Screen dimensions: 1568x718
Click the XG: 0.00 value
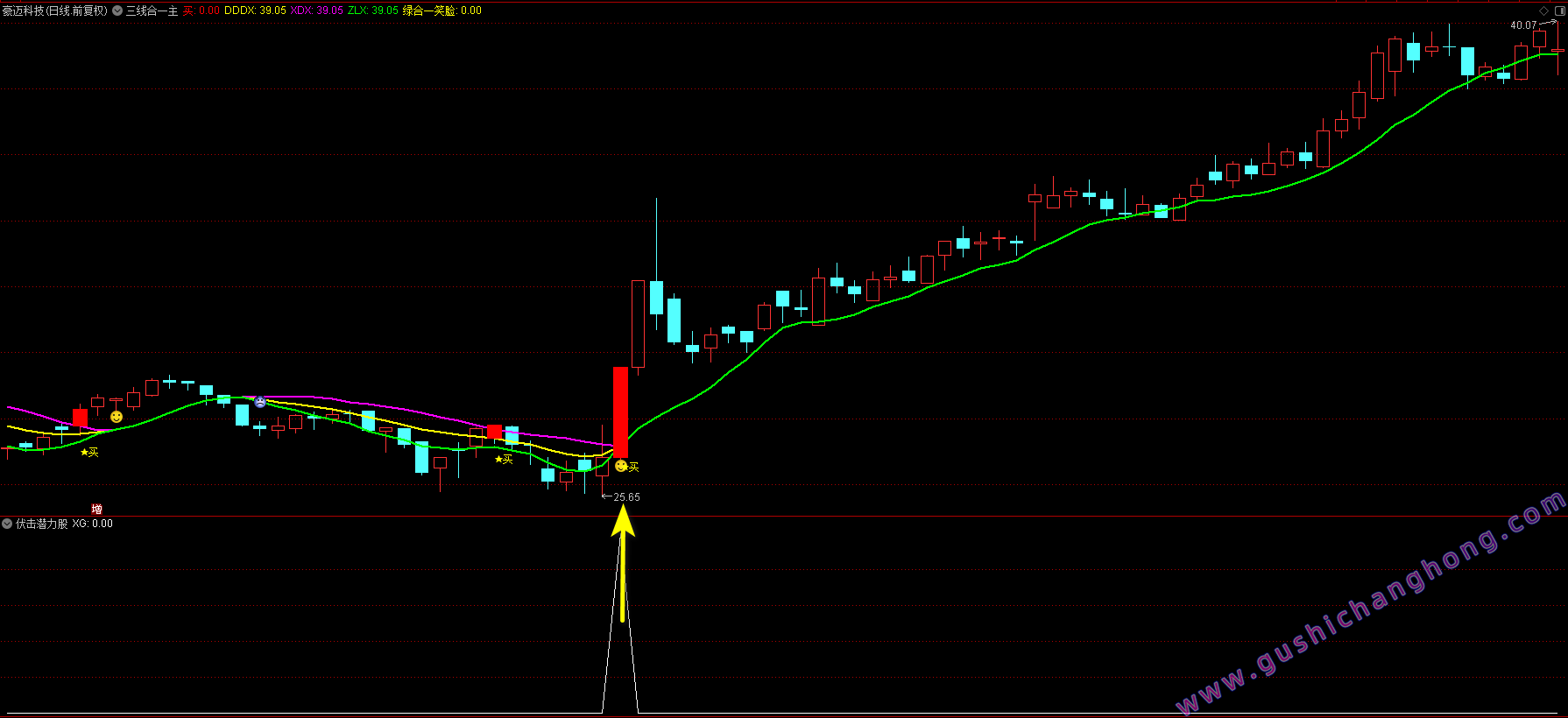93,524
